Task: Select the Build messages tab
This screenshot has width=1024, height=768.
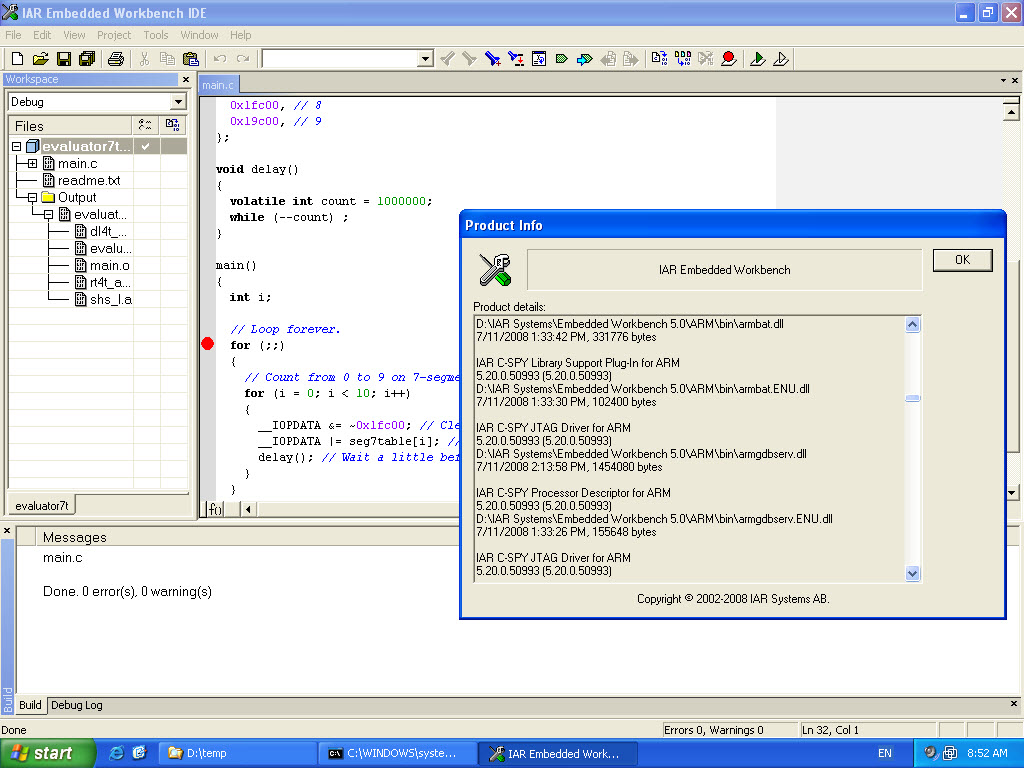Action: (30, 705)
